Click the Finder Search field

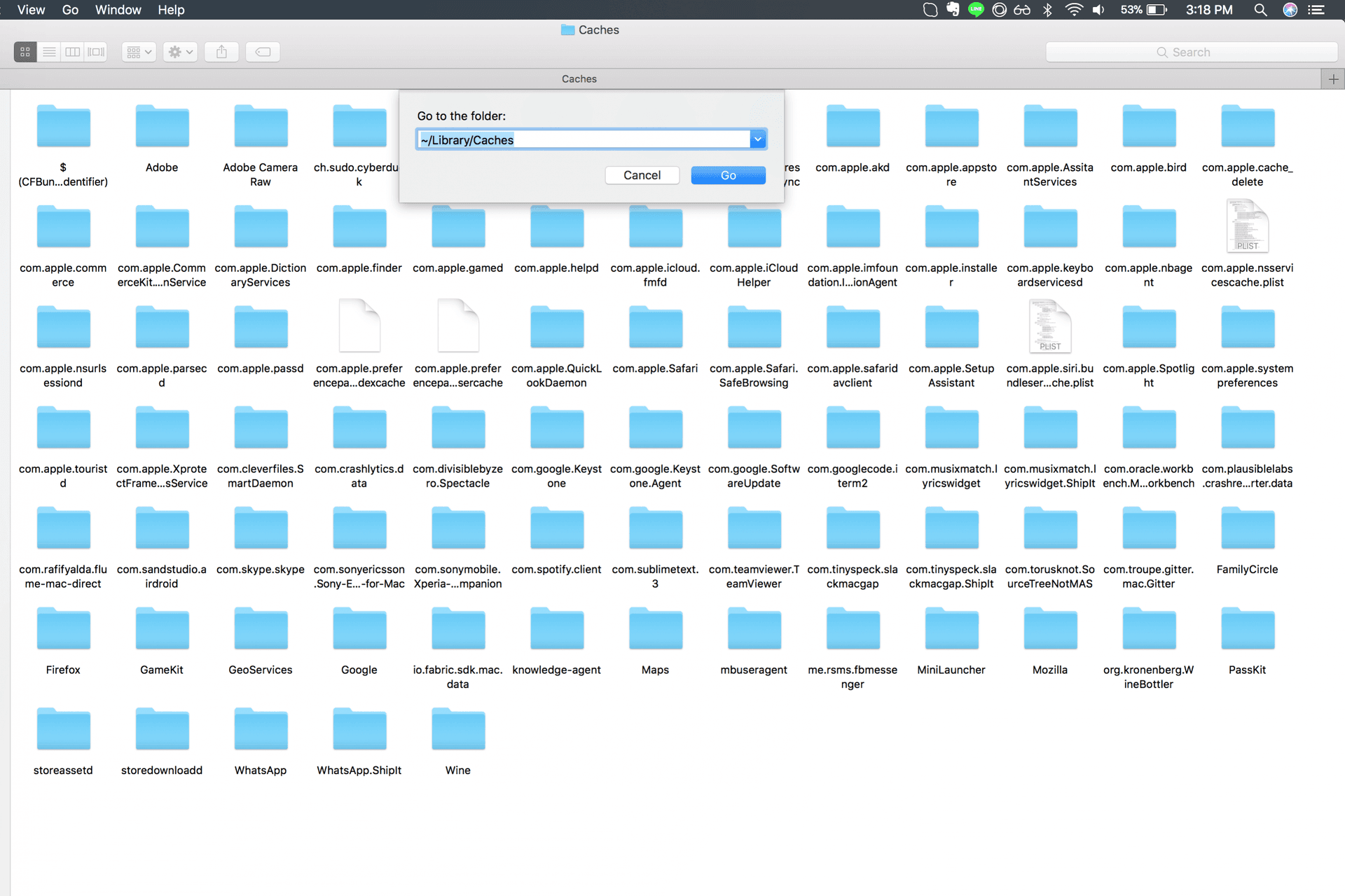coord(1191,52)
